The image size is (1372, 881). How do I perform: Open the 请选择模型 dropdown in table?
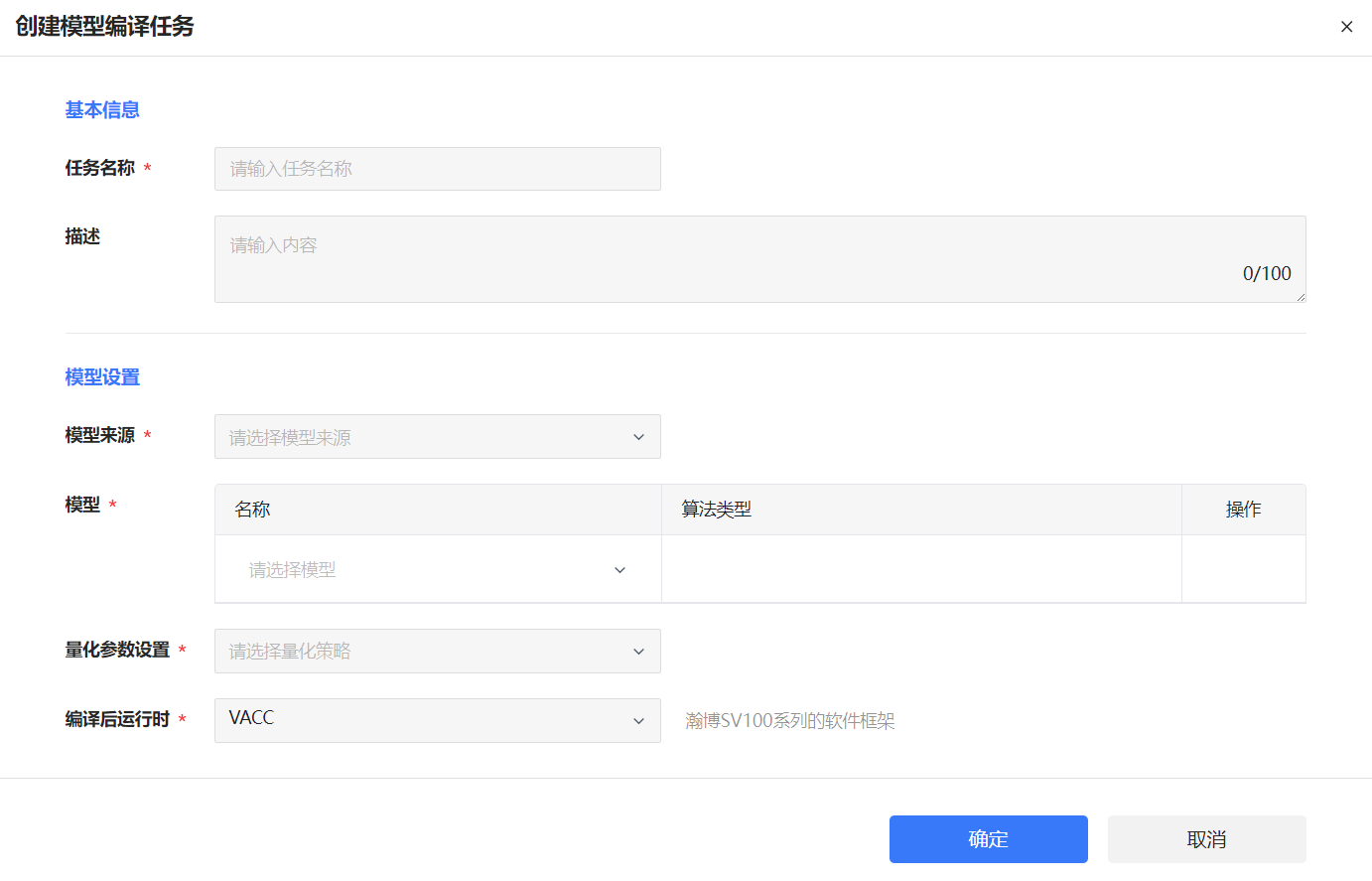438,569
